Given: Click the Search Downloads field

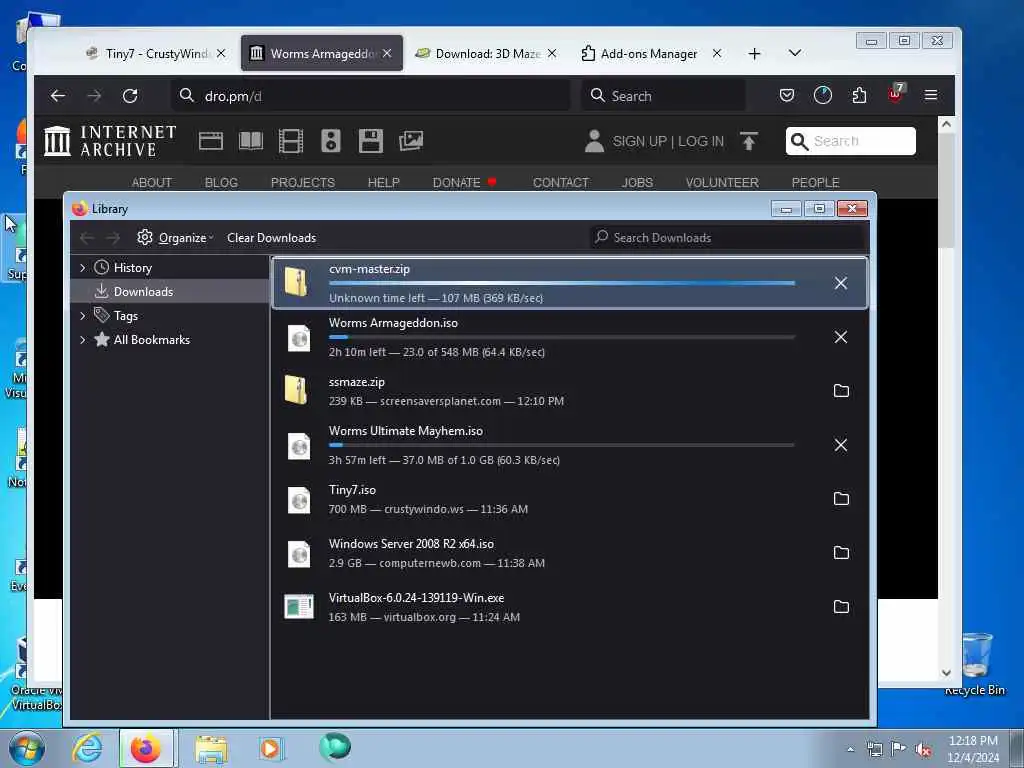Looking at the screenshot, I should tap(727, 238).
